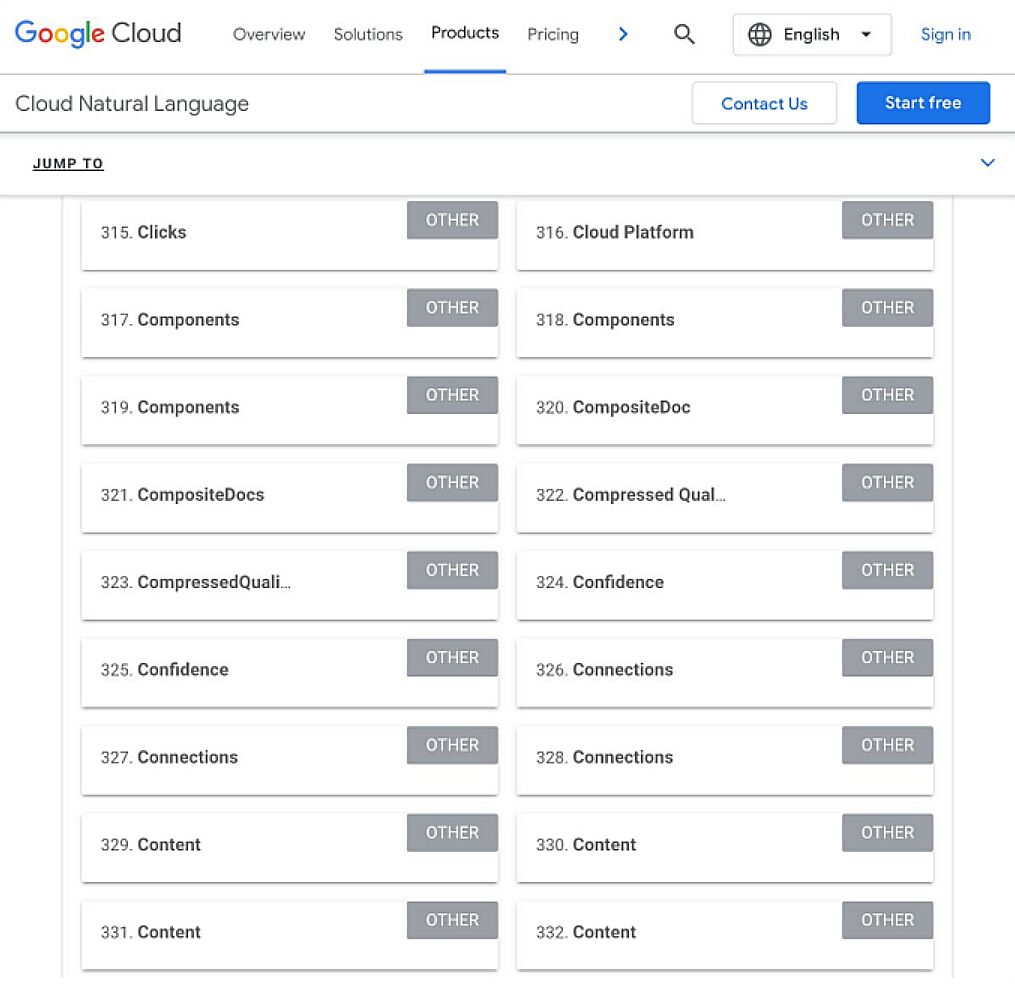Select Solutions in the top navigation
The image size is (1015, 1001).
(x=367, y=34)
